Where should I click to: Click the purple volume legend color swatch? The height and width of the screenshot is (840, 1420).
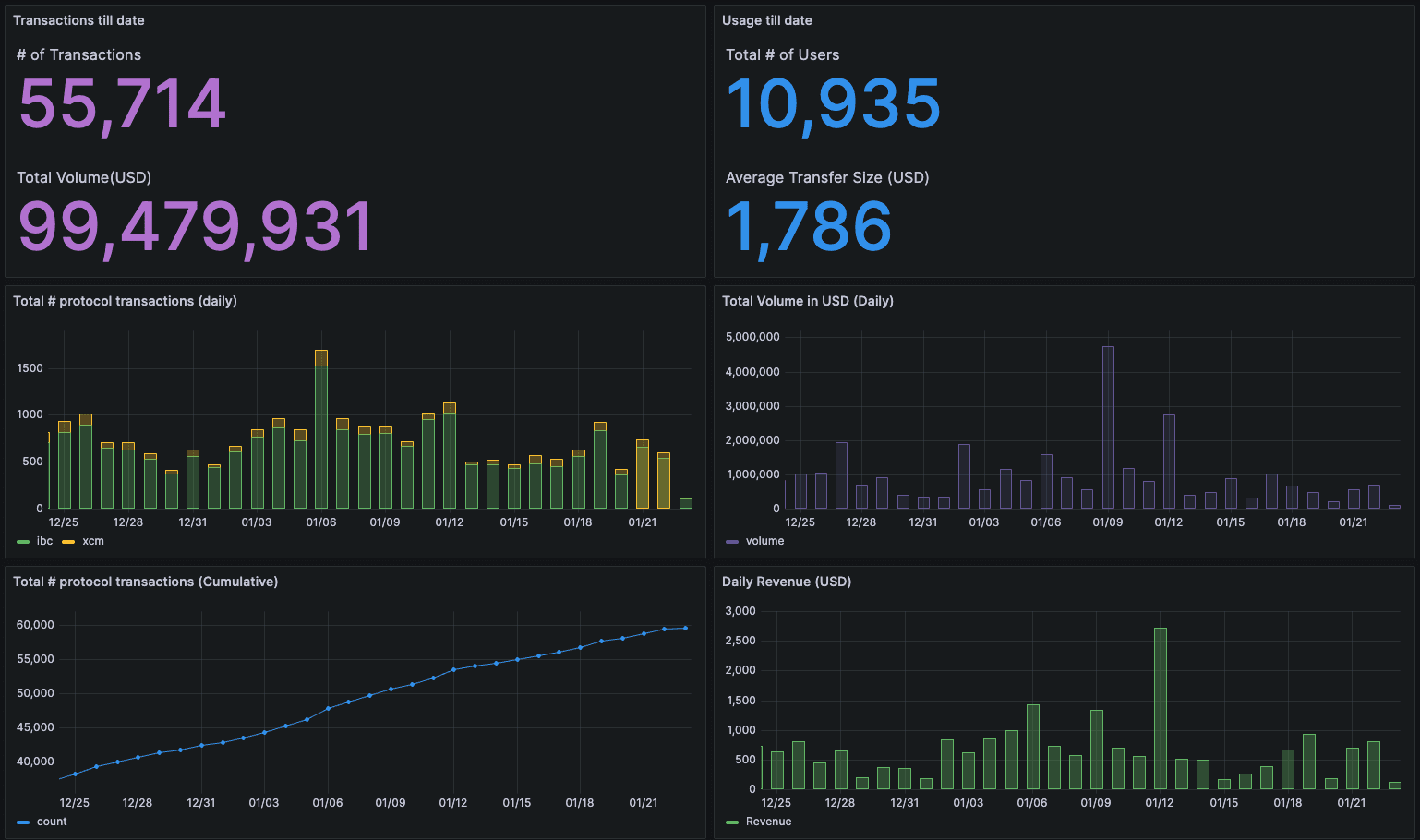coord(732,542)
